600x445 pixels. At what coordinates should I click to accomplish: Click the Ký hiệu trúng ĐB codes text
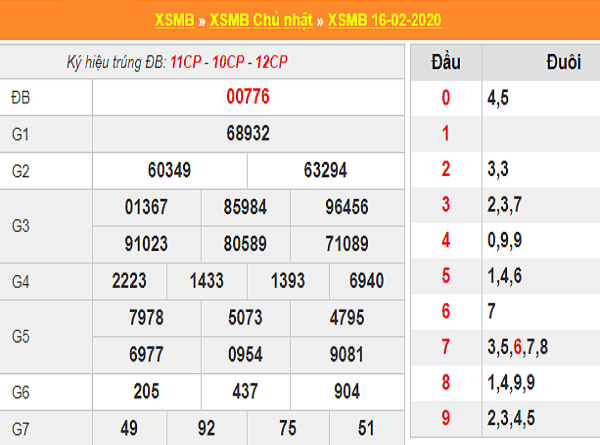click(177, 62)
